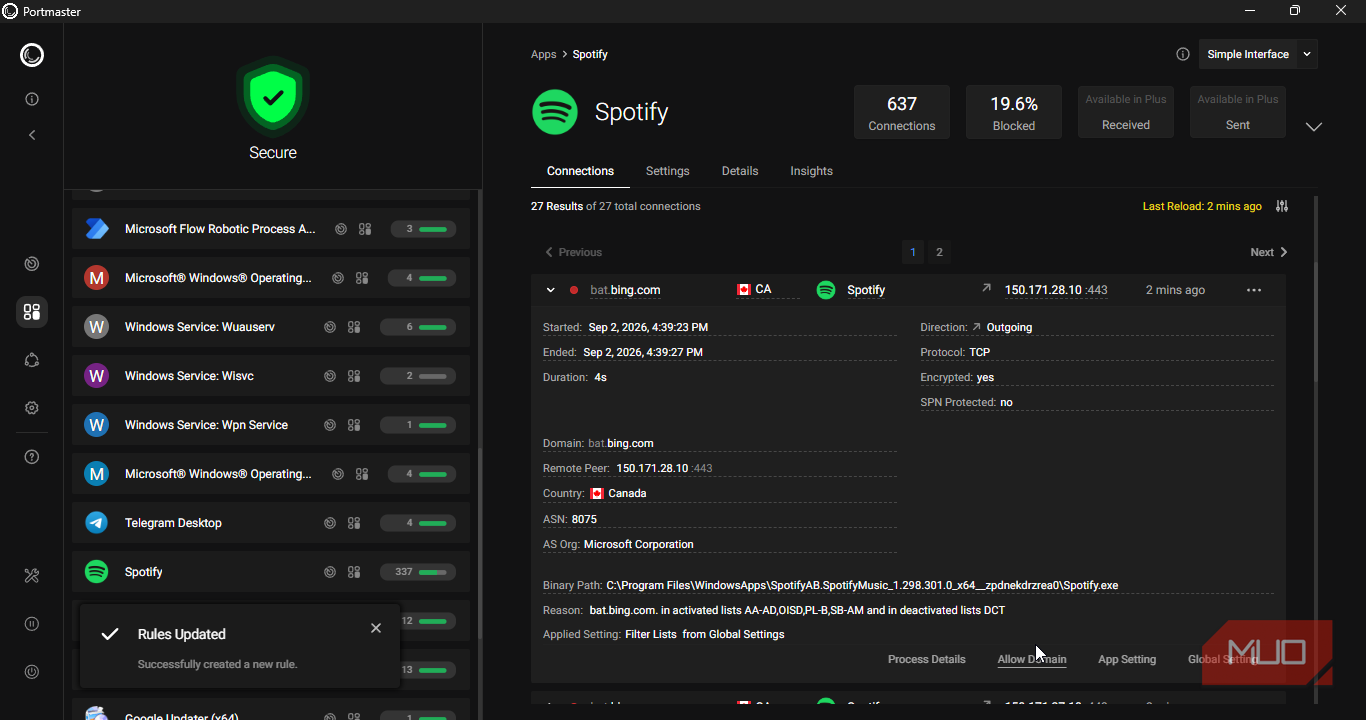Open monitor icon for Windows Service: Wuauserv

pyautogui.click(x=330, y=327)
